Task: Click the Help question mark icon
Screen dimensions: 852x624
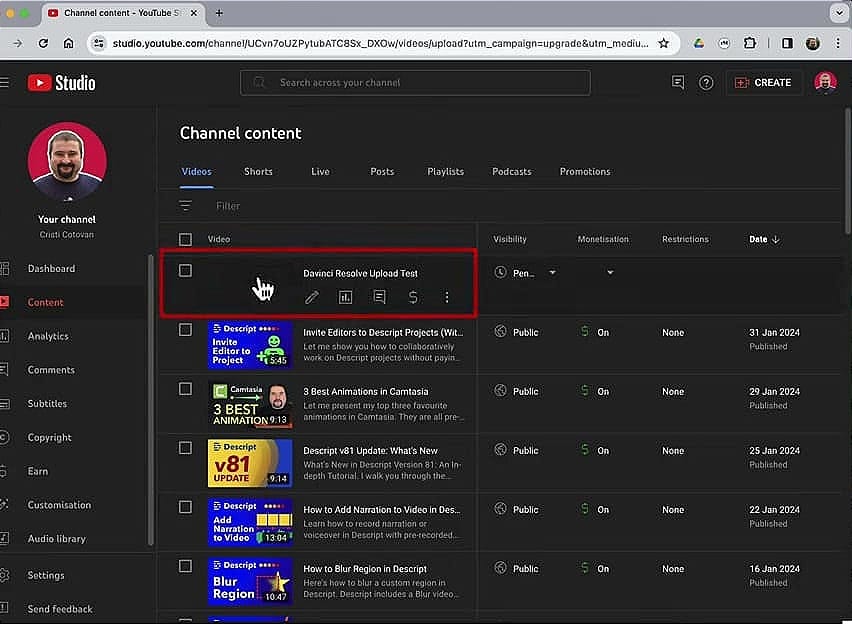Action: point(705,82)
